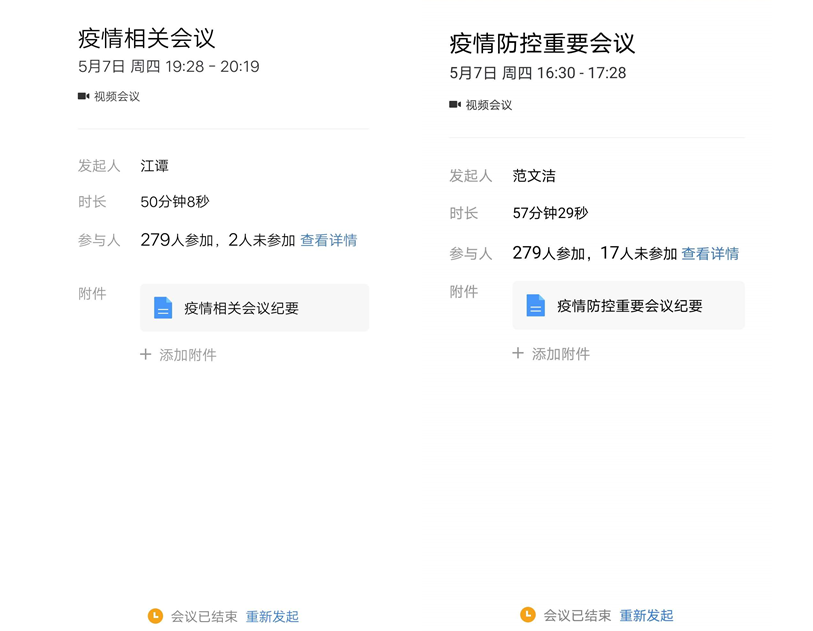Click 重新发起 for the 疫情防控重要会议 meeting
Image resolution: width=813 pixels, height=631 pixels.
click(646, 616)
